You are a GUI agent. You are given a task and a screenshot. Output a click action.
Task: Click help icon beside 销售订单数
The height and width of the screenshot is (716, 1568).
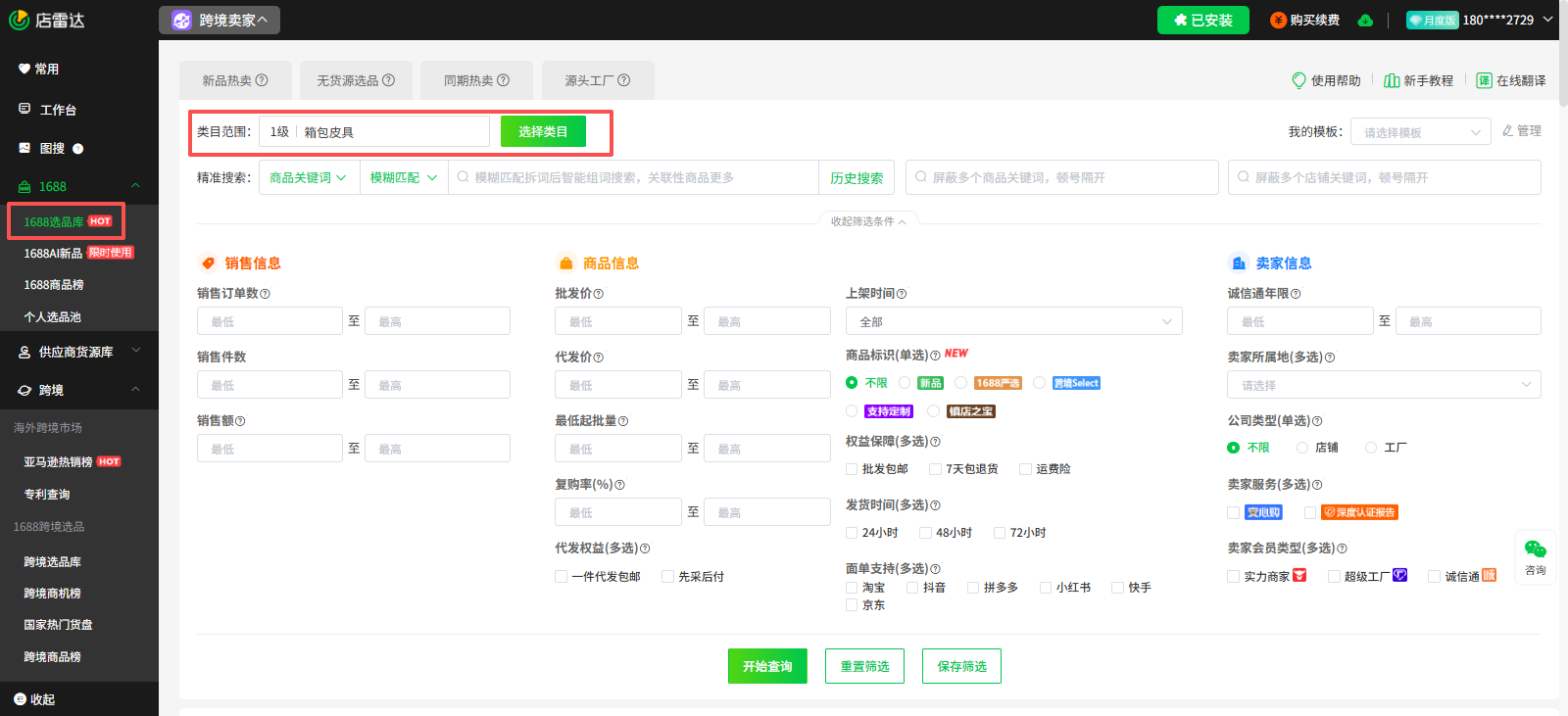(x=266, y=294)
